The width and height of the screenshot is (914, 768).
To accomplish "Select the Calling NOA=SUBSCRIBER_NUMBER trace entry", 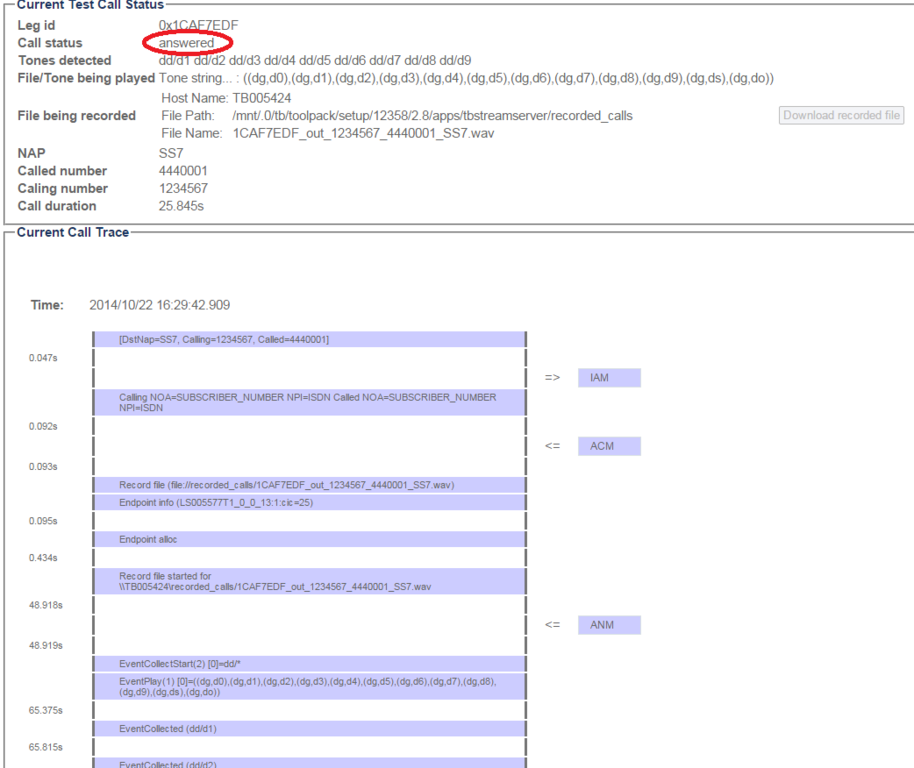I will pos(309,402).
